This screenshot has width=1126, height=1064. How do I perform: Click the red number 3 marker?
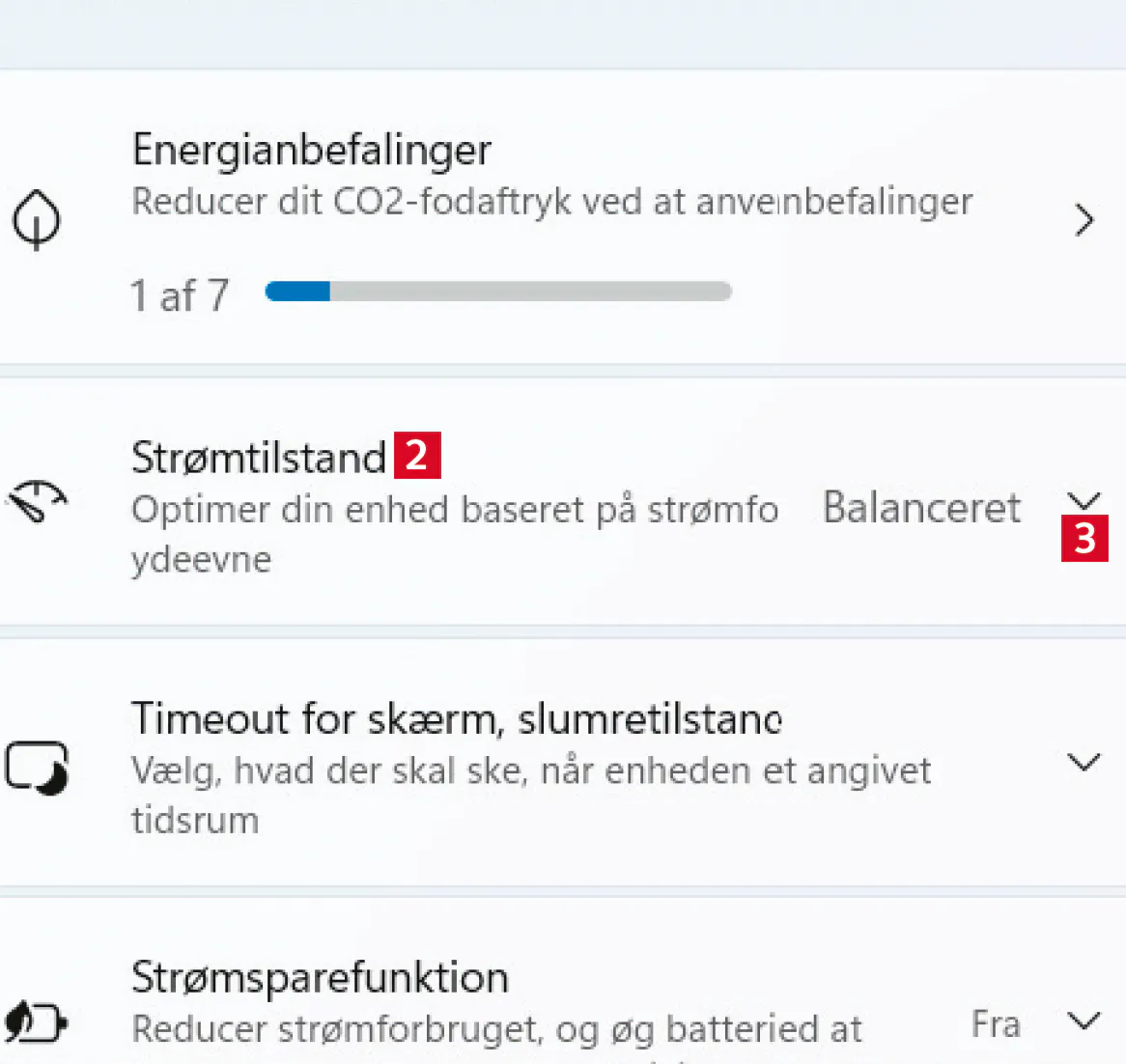pyautogui.click(x=1084, y=539)
